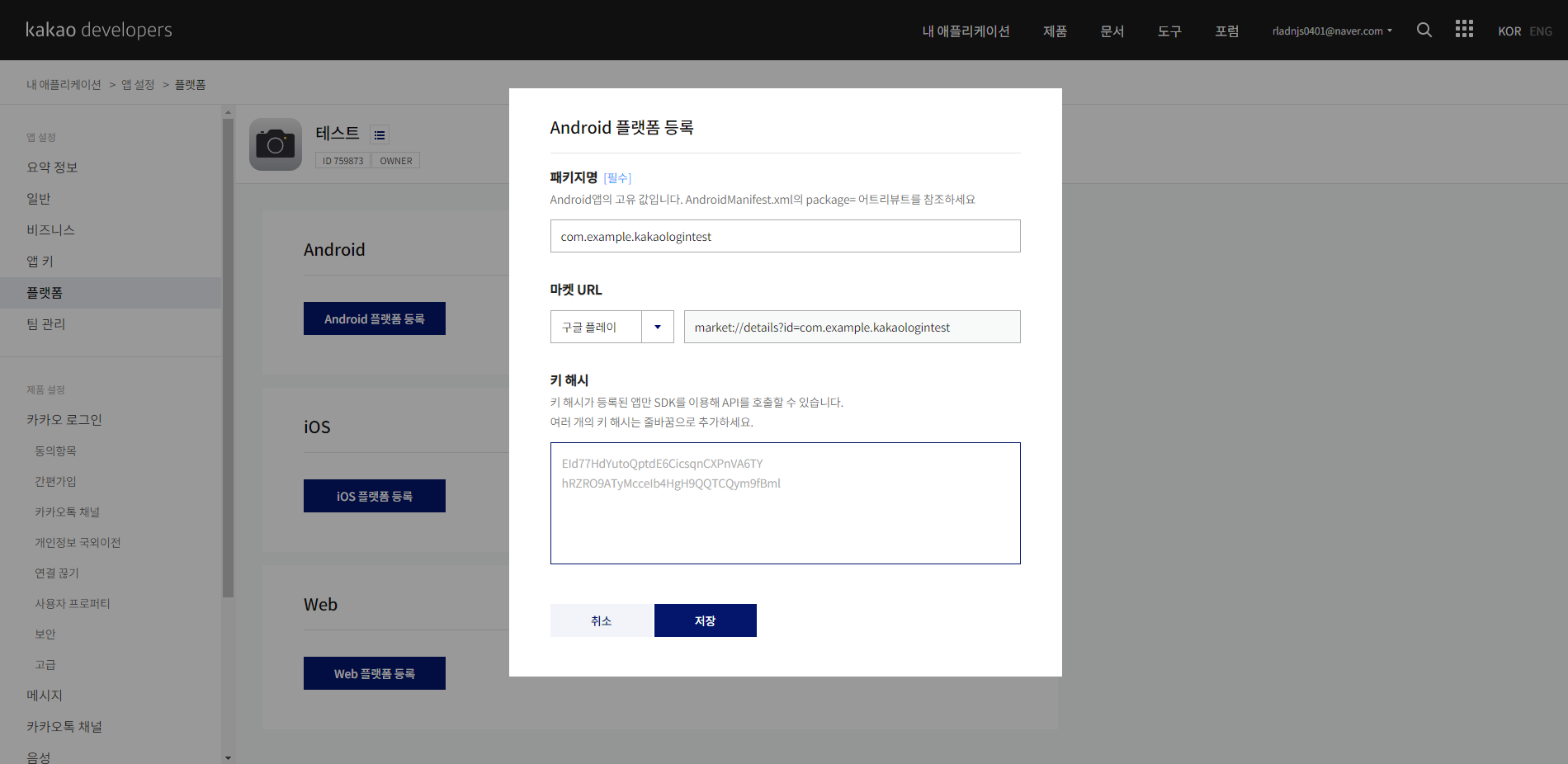Click 앱 설정 breadcrumb link

click(138, 84)
